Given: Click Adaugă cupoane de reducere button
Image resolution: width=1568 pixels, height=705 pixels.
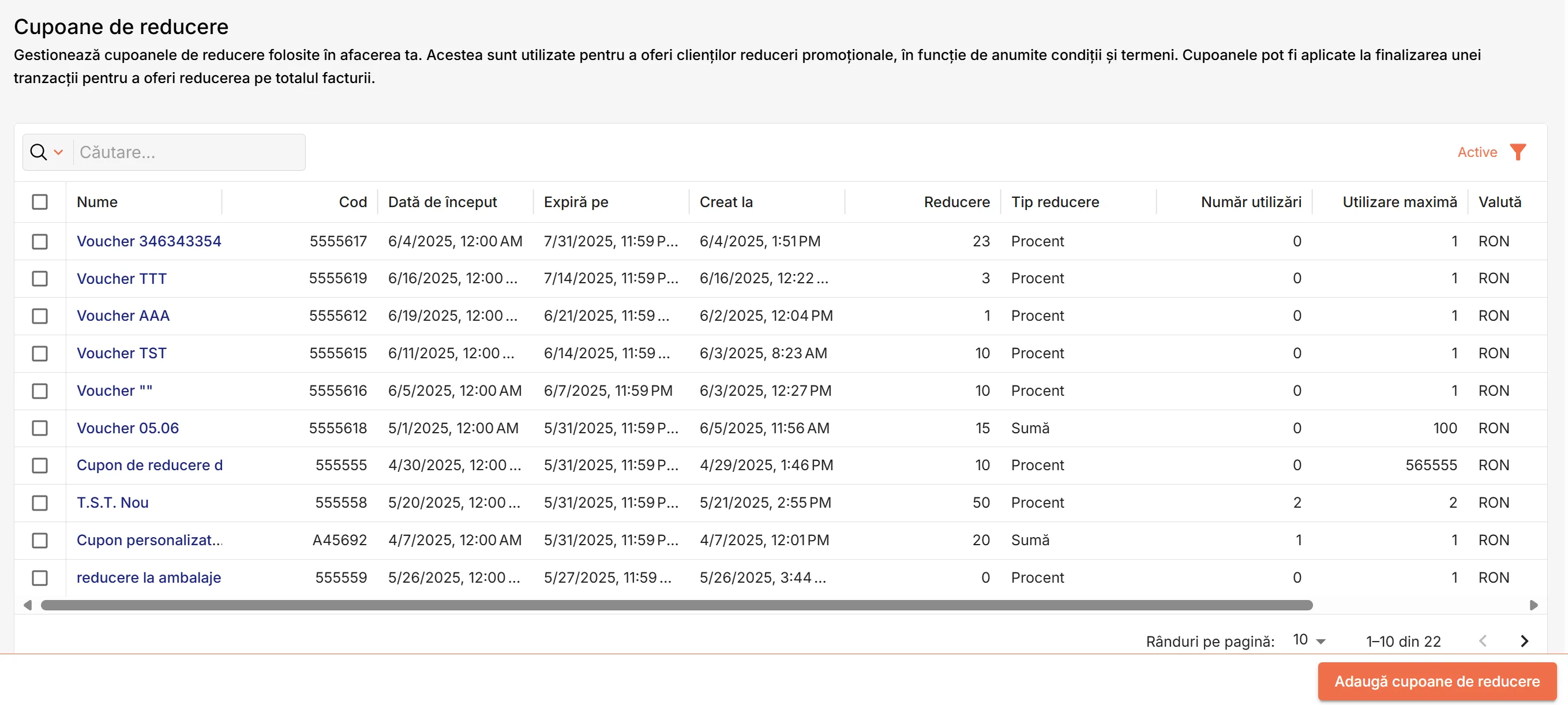Looking at the screenshot, I should (x=1436, y=682).
